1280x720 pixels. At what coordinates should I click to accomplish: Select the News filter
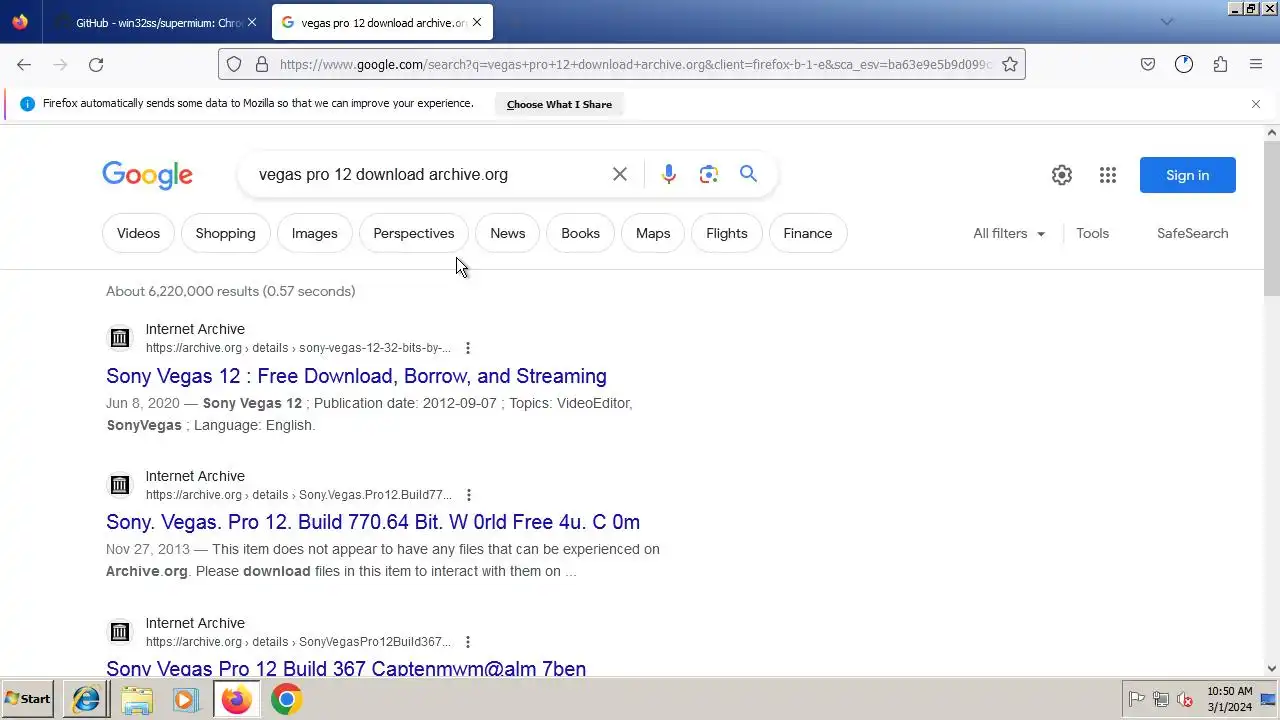click(507, 233)
